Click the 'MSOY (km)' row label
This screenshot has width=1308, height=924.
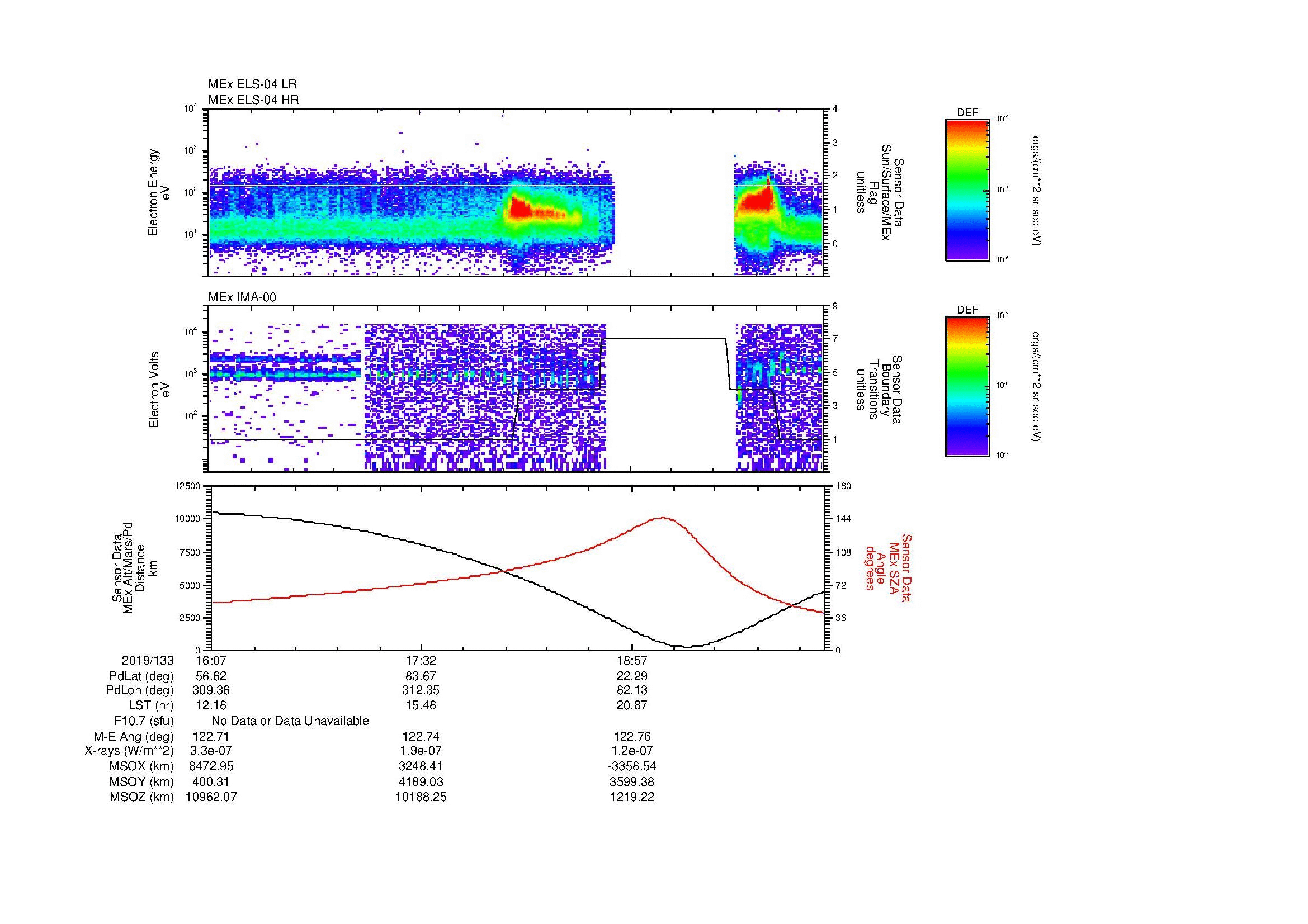click(x=141, y=782)
